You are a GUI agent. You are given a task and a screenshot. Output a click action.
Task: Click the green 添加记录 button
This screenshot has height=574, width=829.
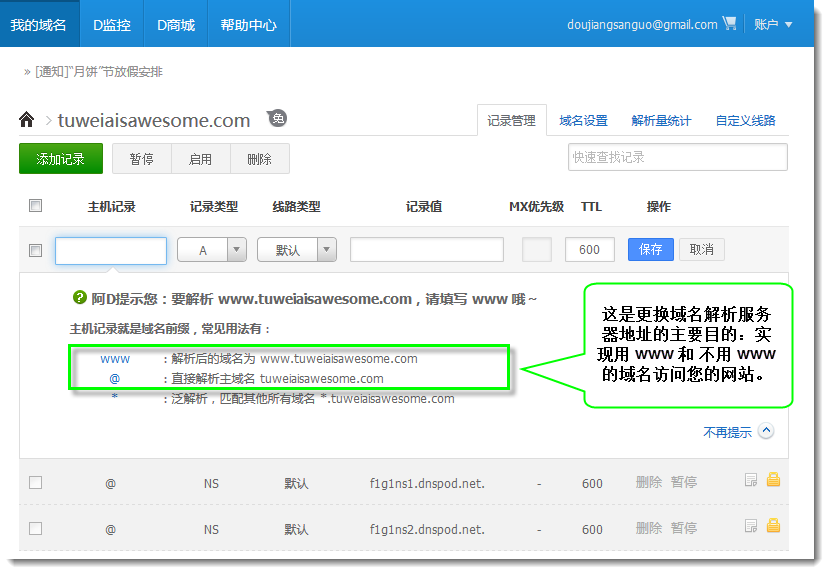point(60,159)
